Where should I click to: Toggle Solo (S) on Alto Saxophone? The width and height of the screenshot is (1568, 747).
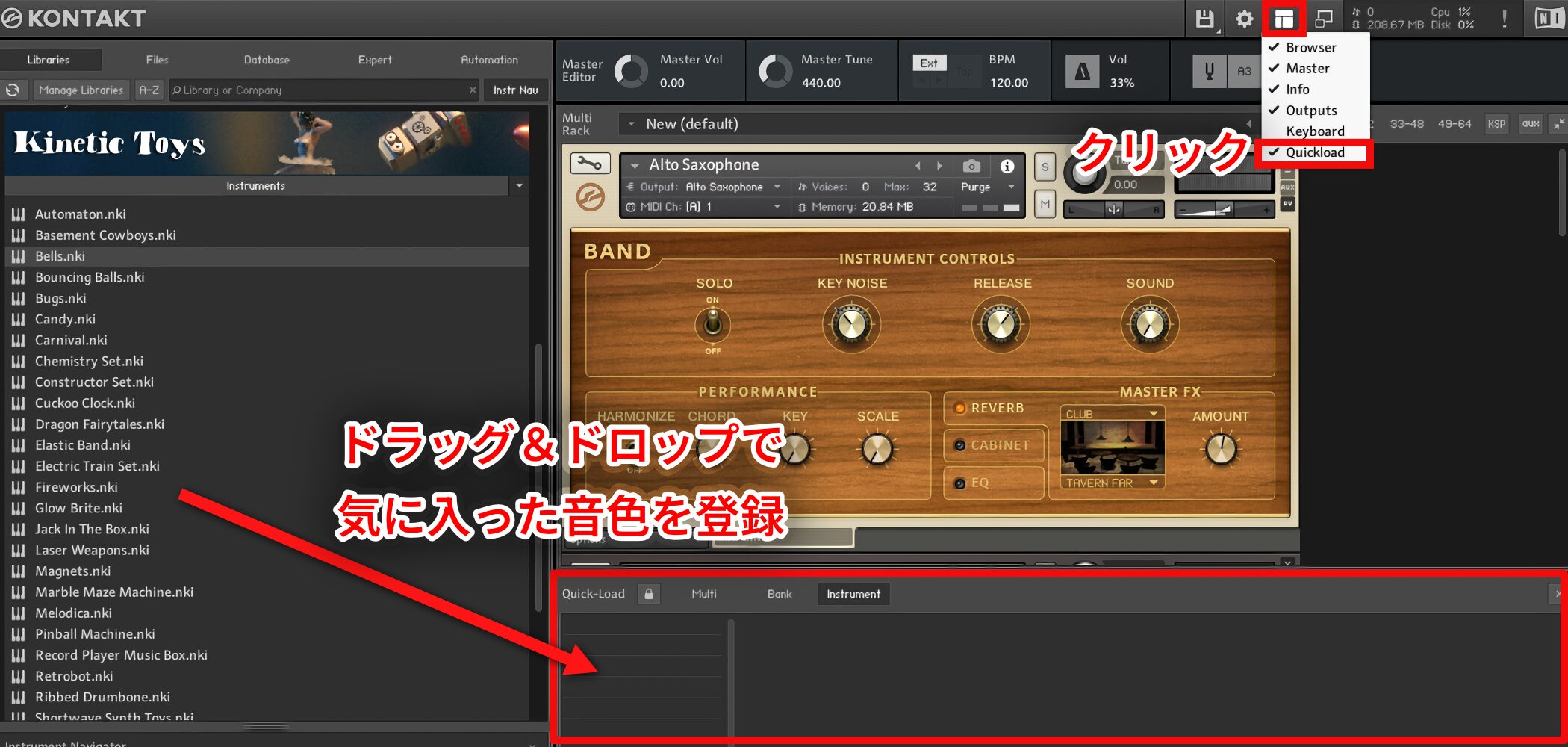[1045, 167]
